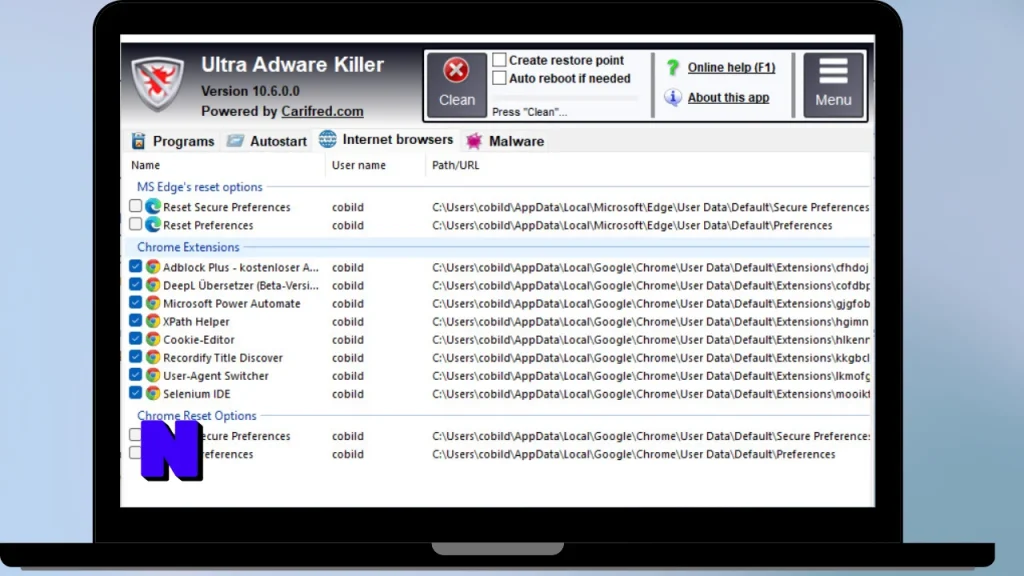Click the red X Clean button
Image resolution: width=1024 pixels, height=576 pixels.
point(456,85)
